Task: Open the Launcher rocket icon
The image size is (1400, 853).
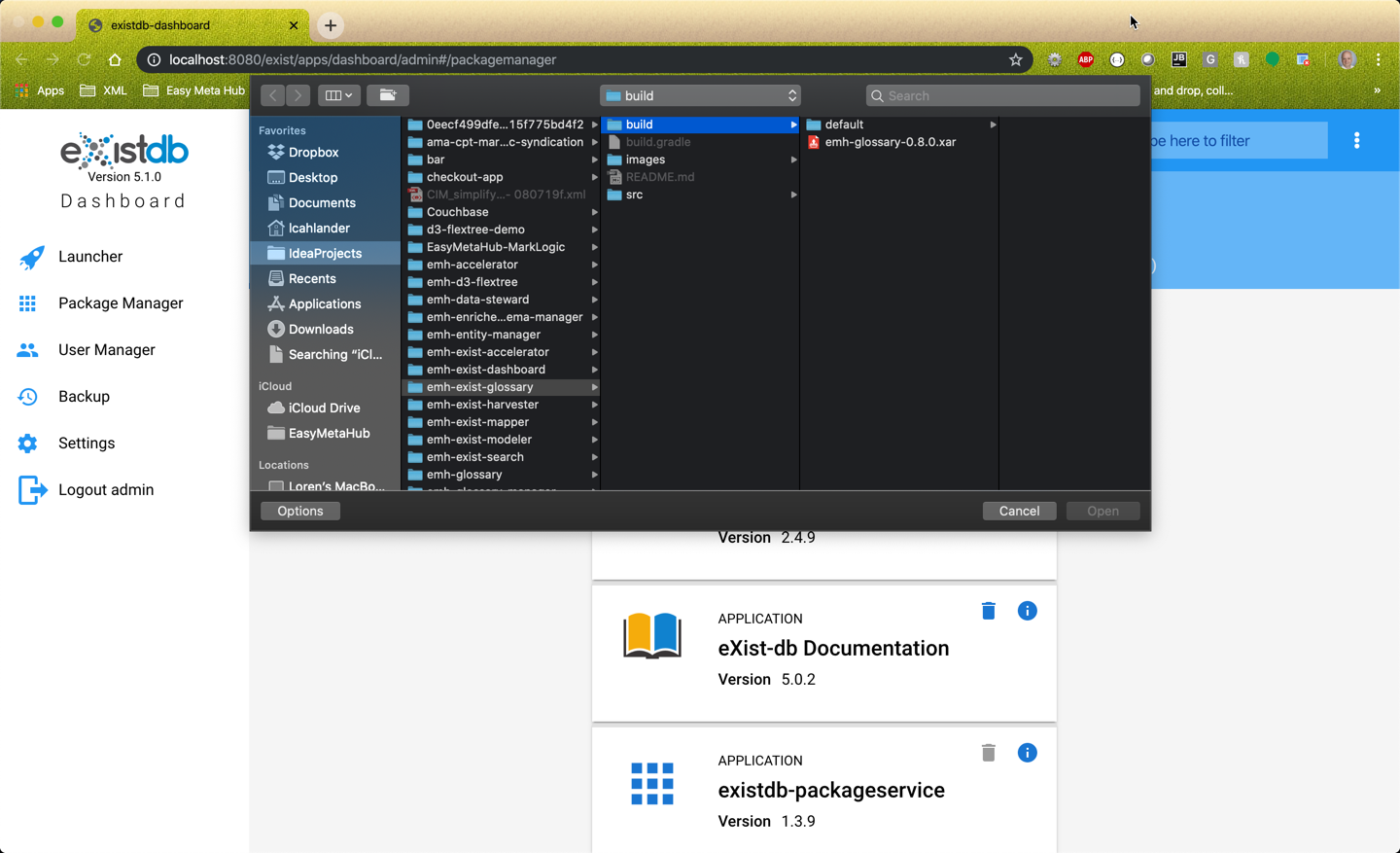Action: [31, 257]
